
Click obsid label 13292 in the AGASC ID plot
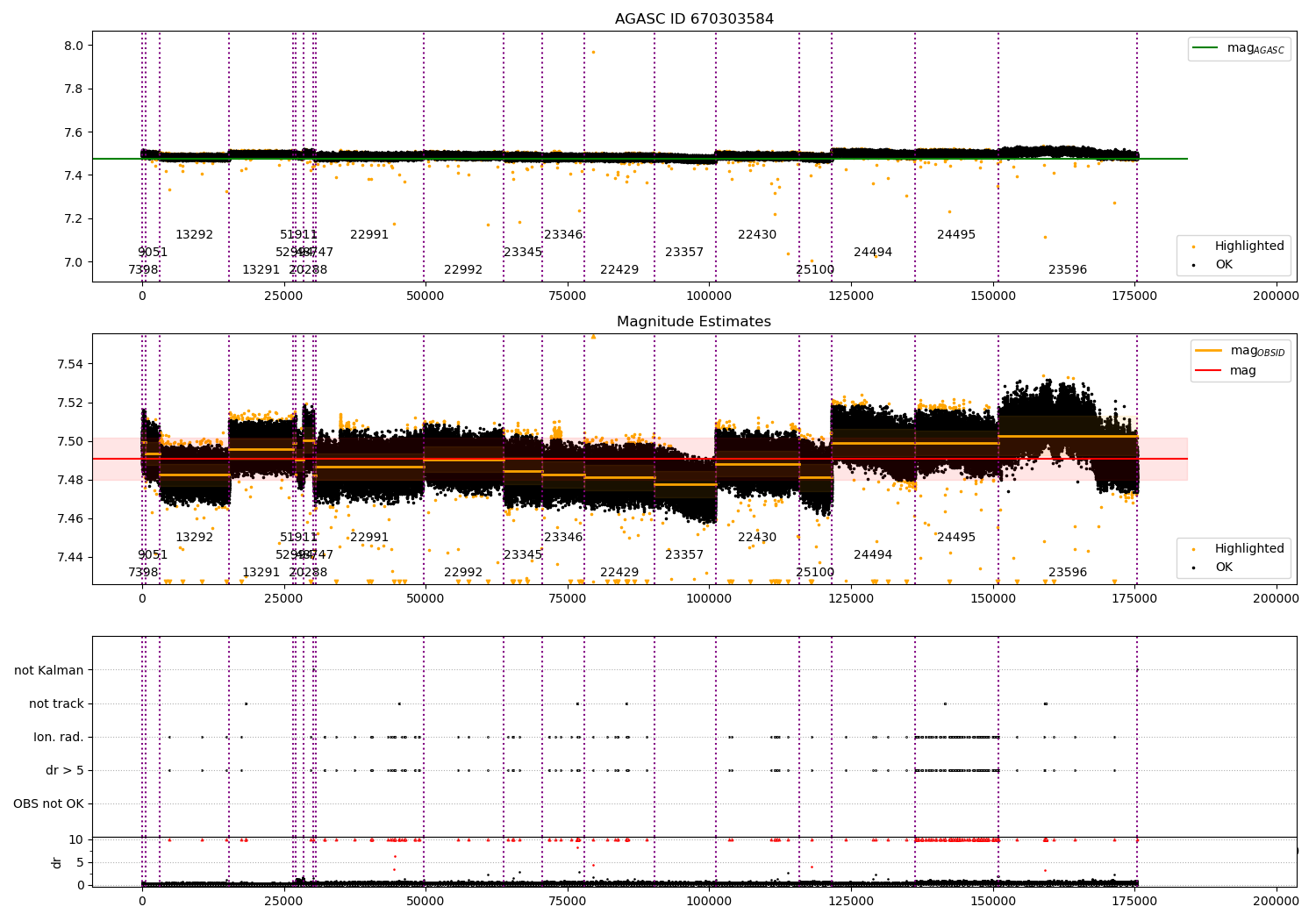point(194,235)
